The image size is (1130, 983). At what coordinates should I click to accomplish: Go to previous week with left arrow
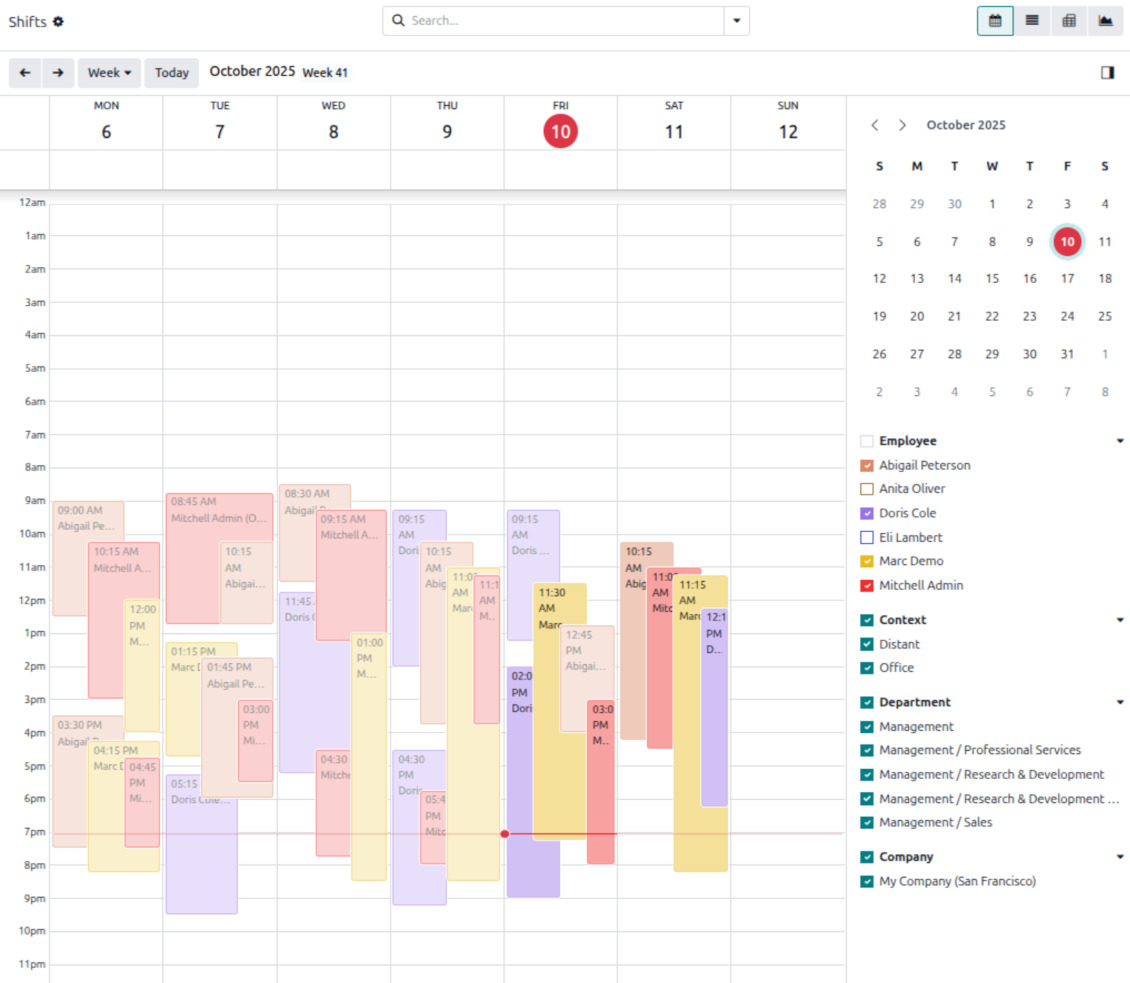[x=25, y=73]
